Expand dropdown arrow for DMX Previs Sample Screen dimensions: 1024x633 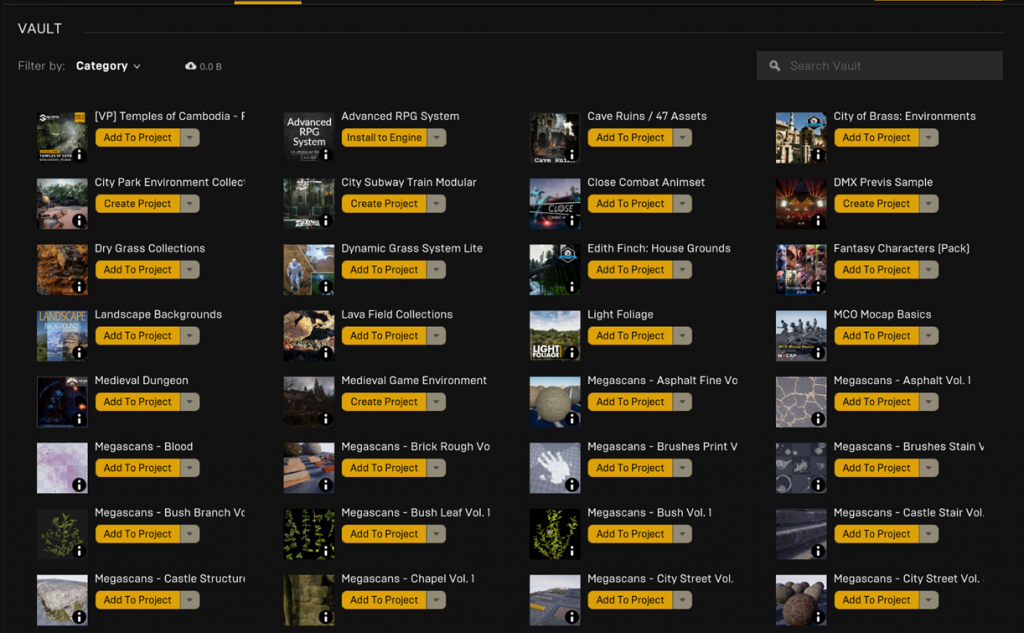click(929, 204)
